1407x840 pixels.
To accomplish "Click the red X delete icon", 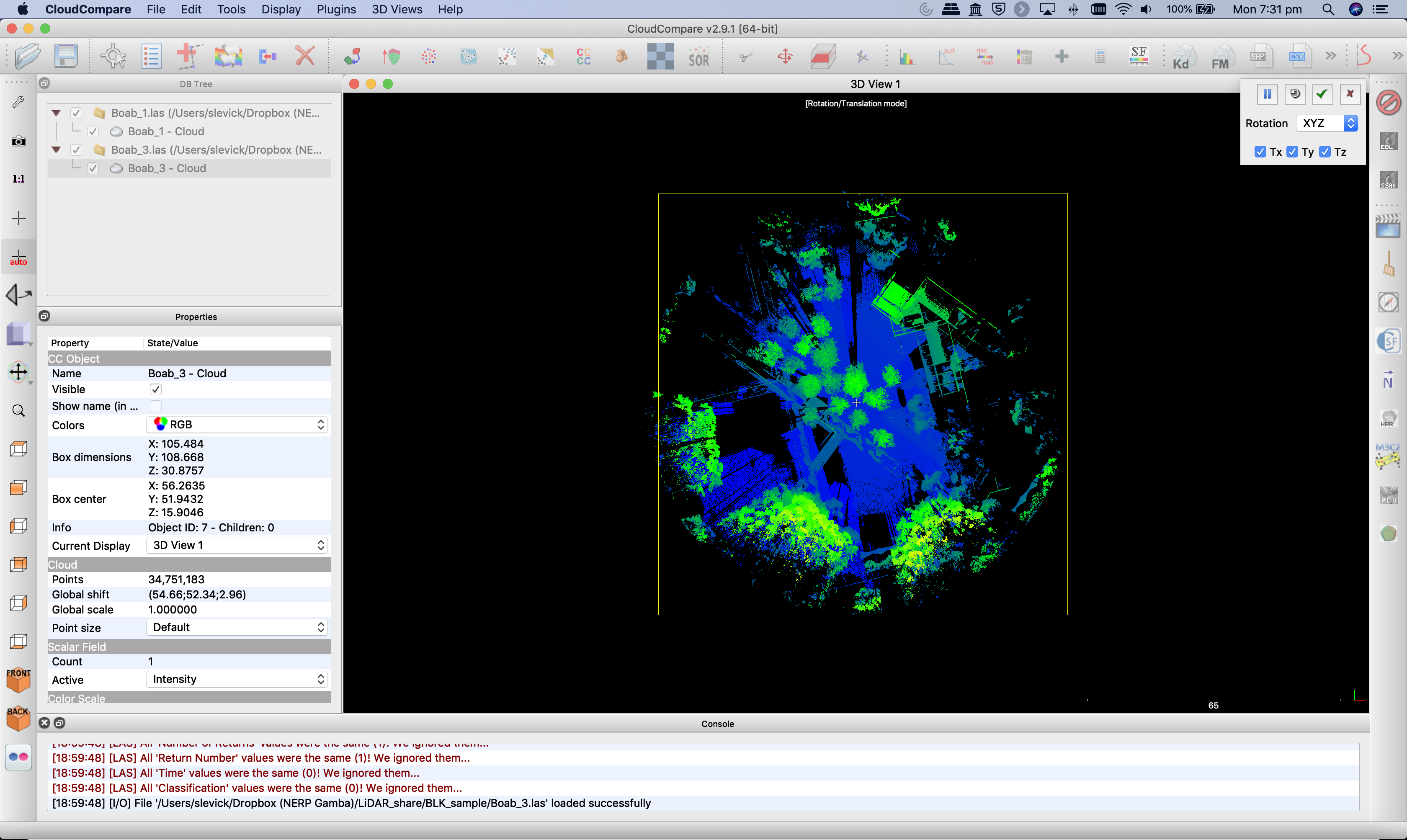I will pos(305,56).
